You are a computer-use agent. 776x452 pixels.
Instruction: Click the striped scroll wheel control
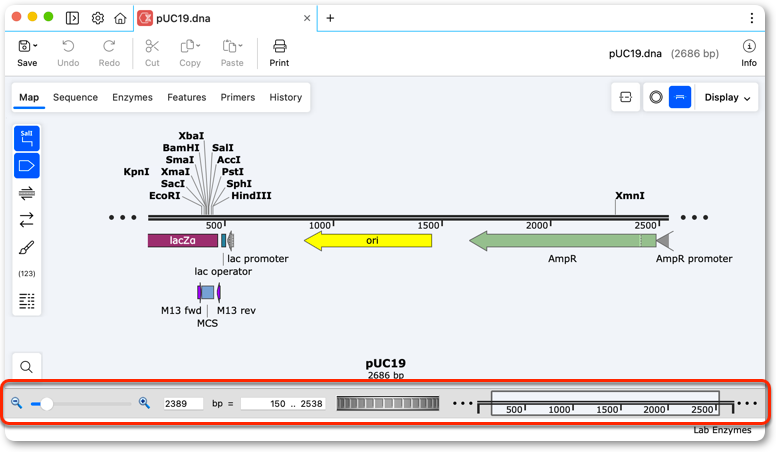[388, 403]
